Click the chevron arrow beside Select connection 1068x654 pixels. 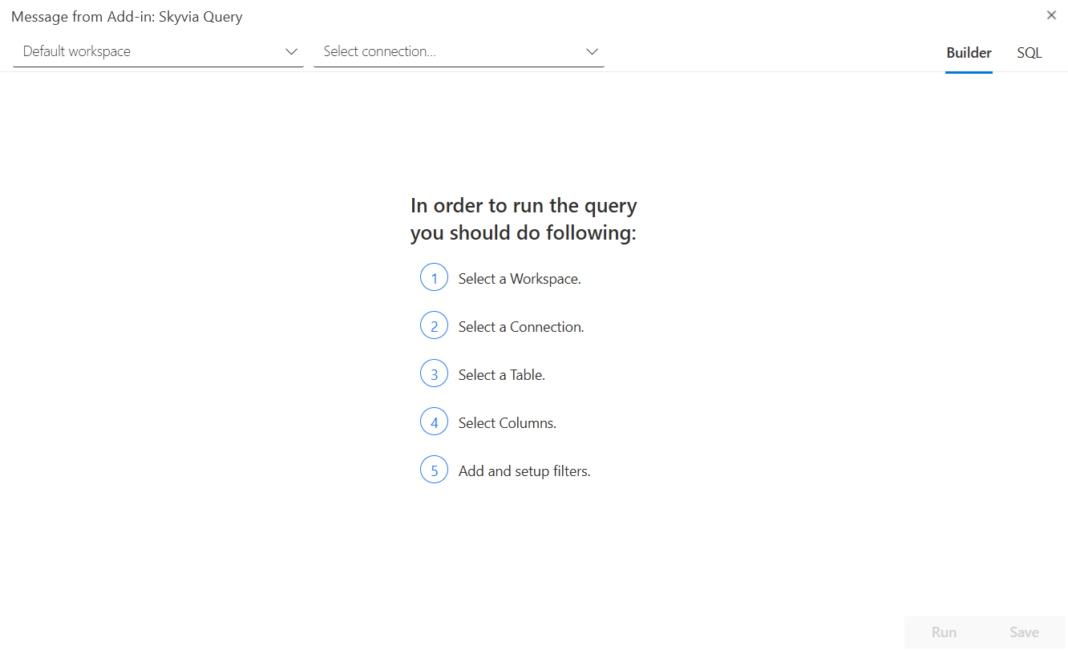[x=592, y=51]
